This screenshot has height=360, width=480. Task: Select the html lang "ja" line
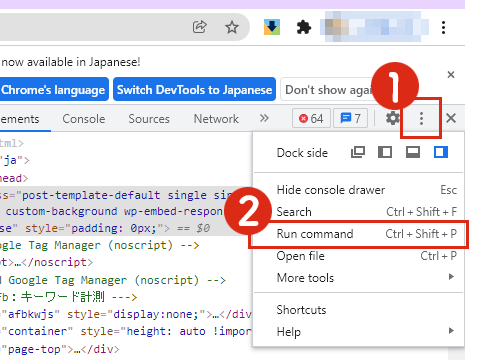click(x=15, y=160)
